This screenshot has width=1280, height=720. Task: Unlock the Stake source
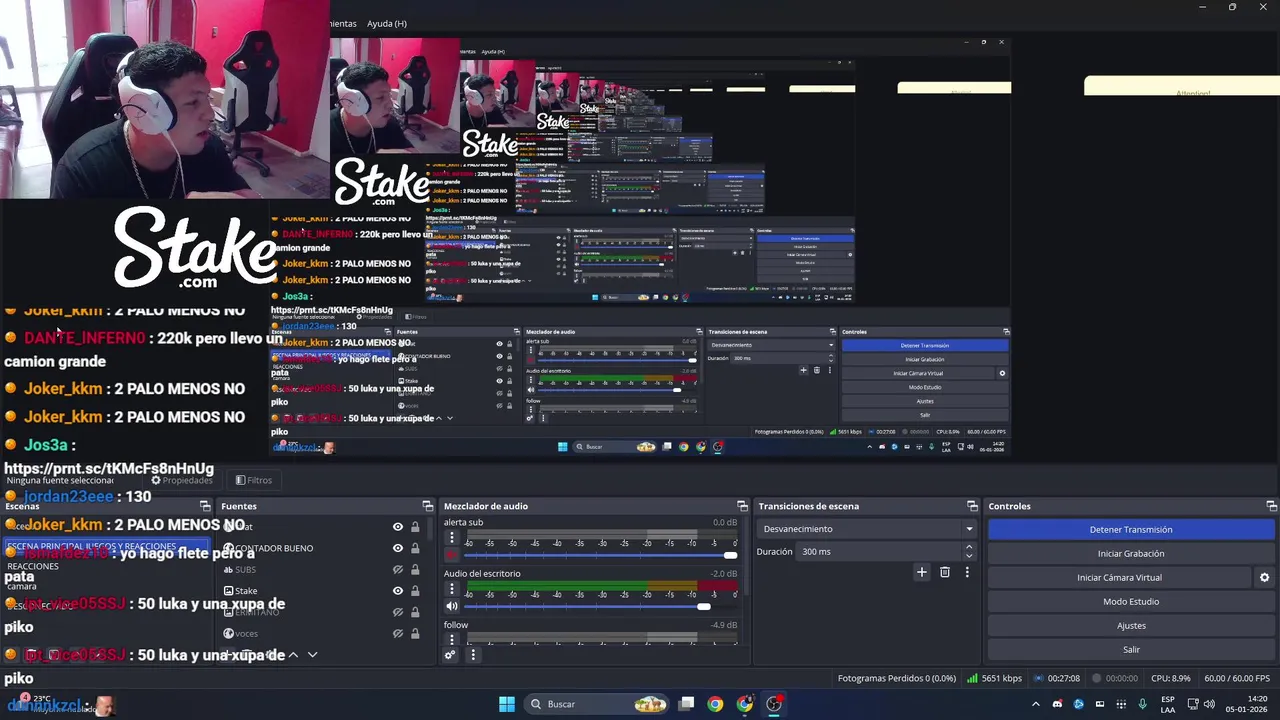click(415, 591)
